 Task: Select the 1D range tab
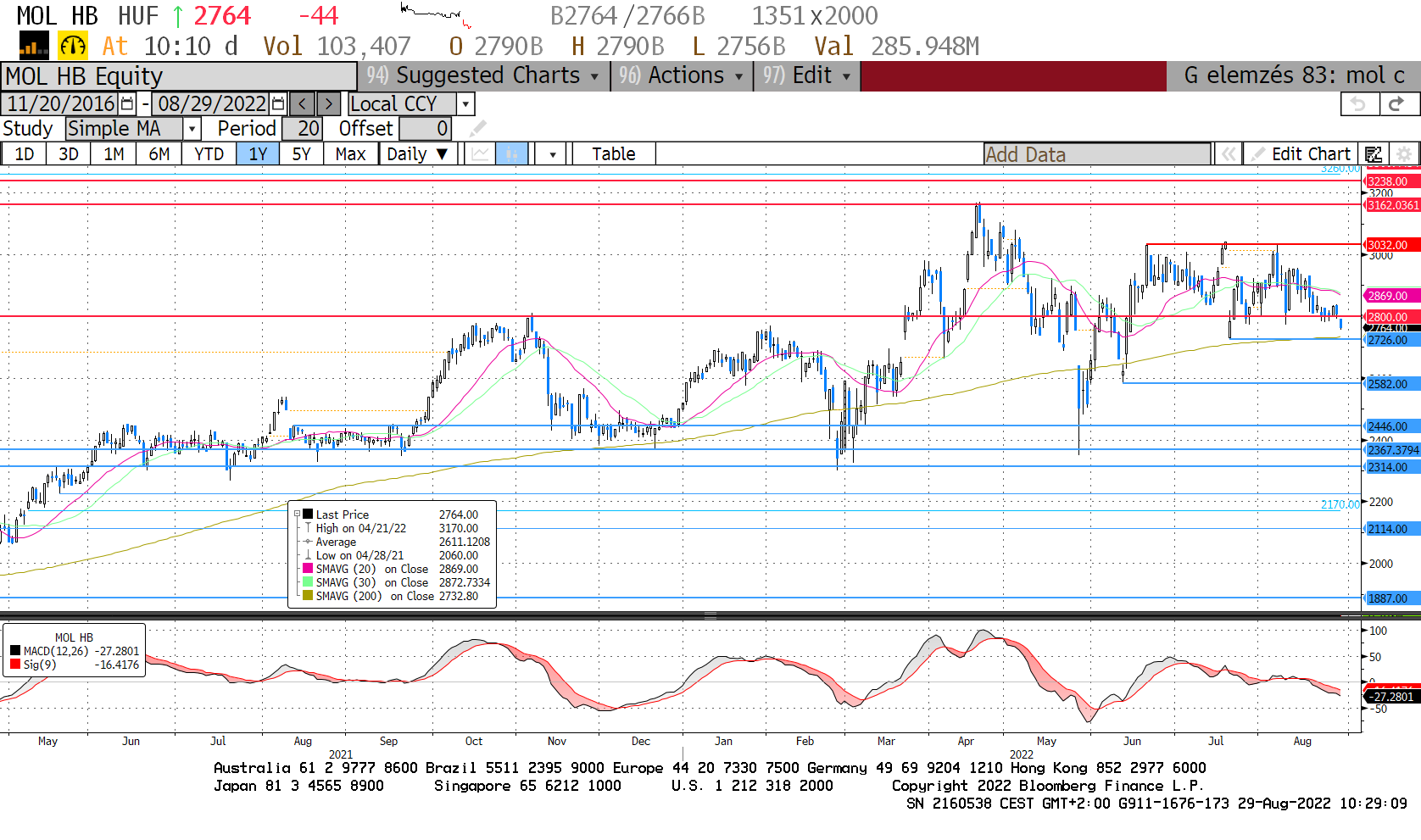(25, 153)
